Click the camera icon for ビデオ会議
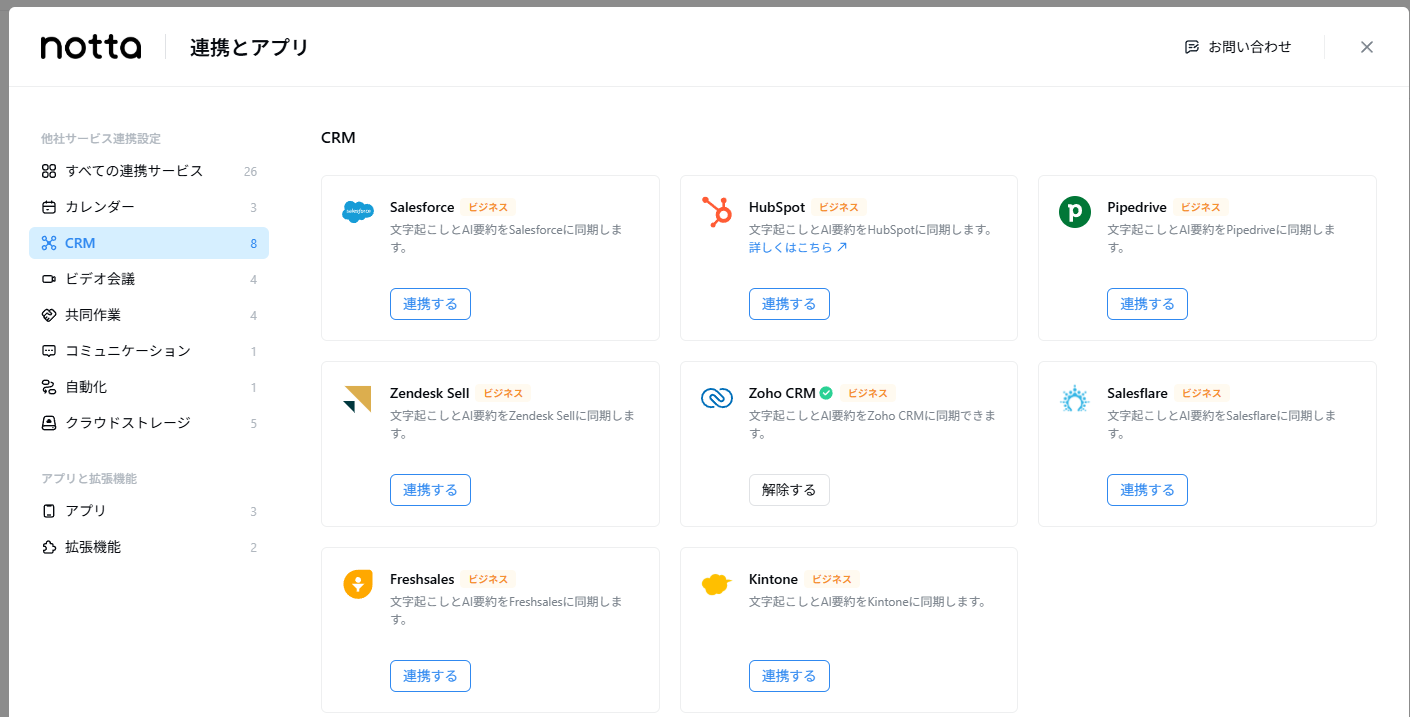 [49, 279]
